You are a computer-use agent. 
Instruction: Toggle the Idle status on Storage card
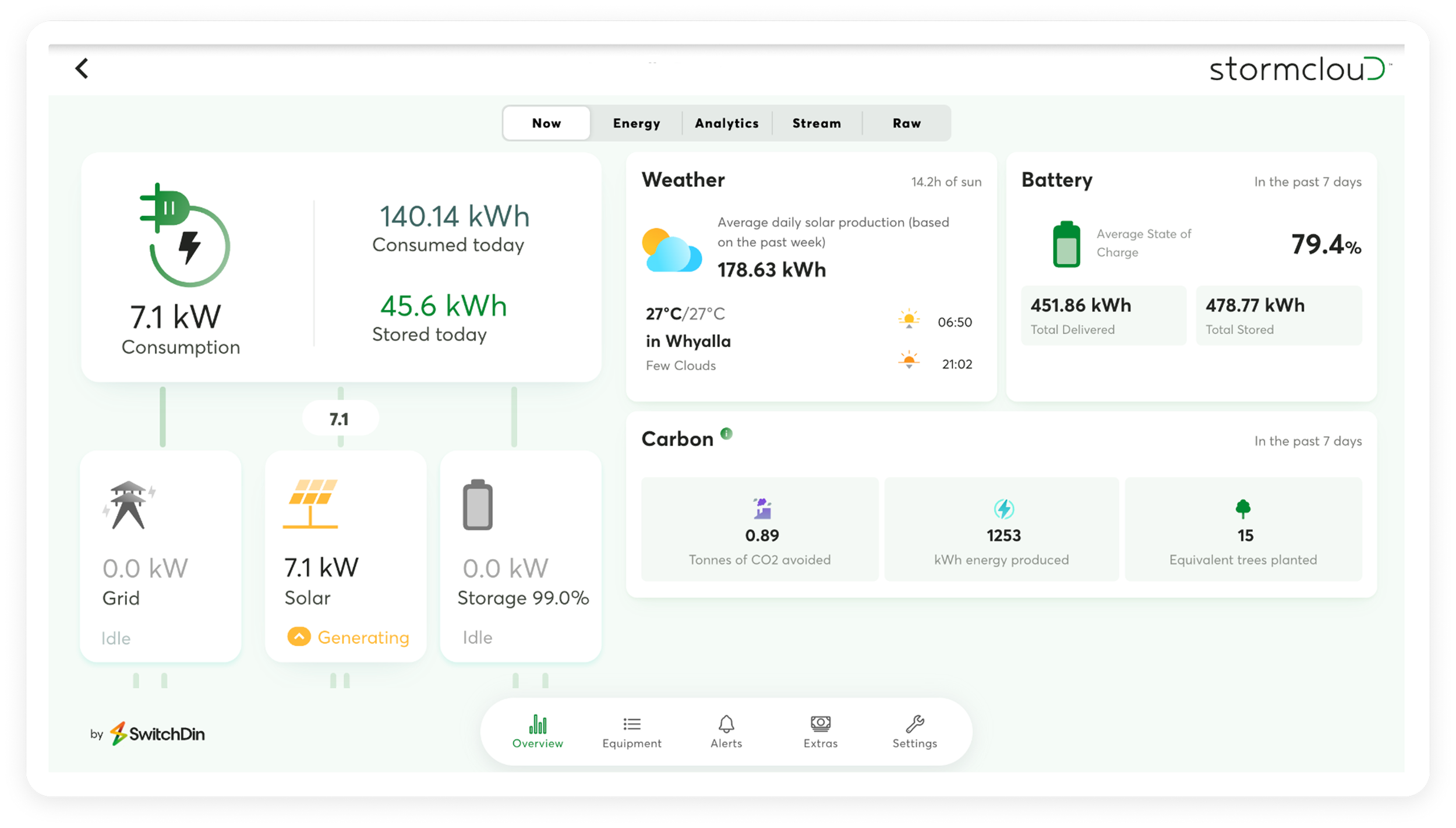(478, 637)
